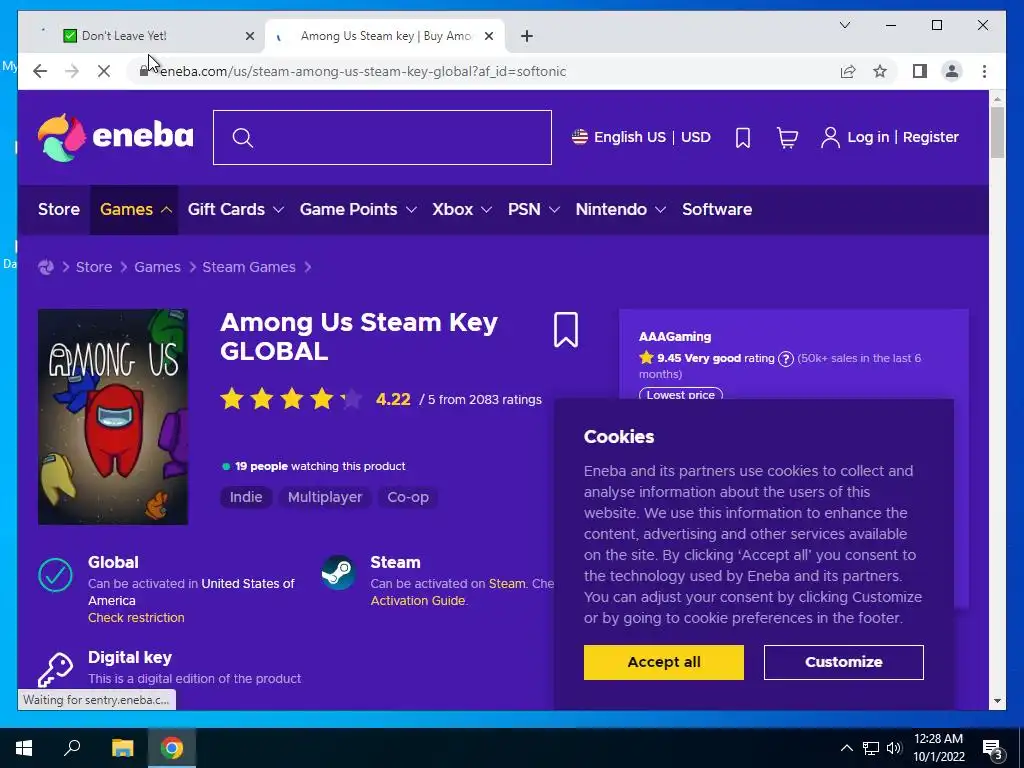
Task: Open Windows Start menu
Action: pyautogui.click(x=24, y=748)
